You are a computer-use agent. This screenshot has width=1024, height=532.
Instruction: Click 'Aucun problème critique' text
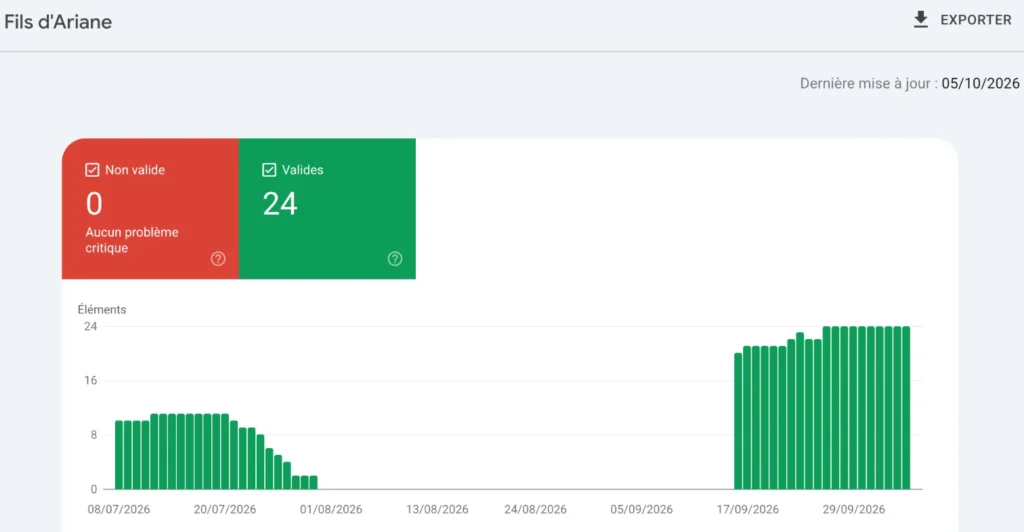[x=132, y=240]
